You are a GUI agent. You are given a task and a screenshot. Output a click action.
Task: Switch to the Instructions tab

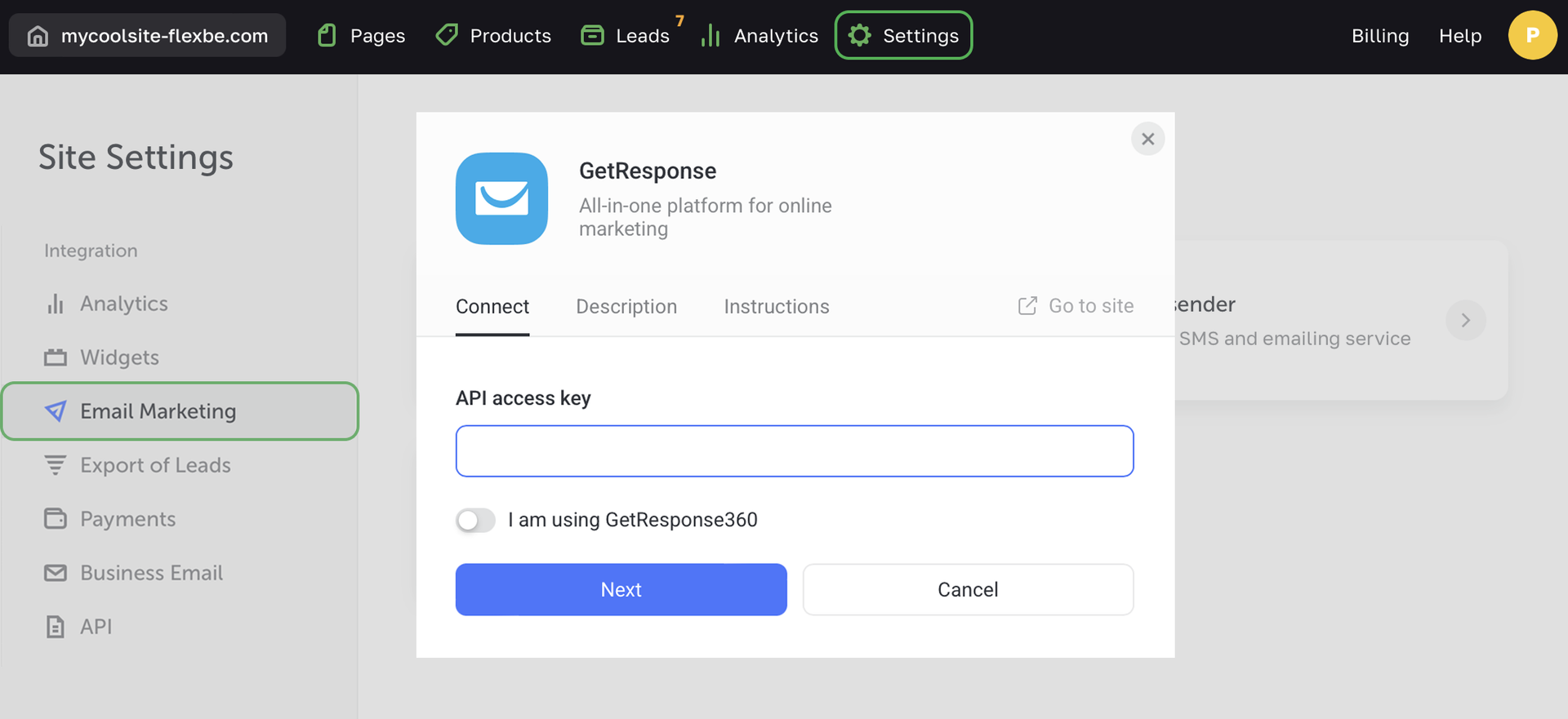tap(776, 307)
